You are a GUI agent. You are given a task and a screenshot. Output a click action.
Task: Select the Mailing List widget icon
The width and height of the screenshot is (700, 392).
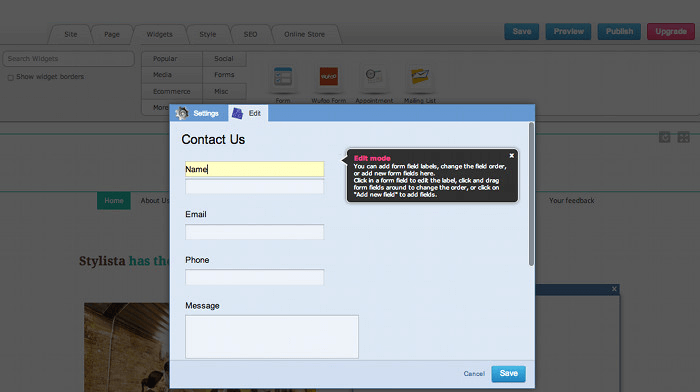(420, 76)
